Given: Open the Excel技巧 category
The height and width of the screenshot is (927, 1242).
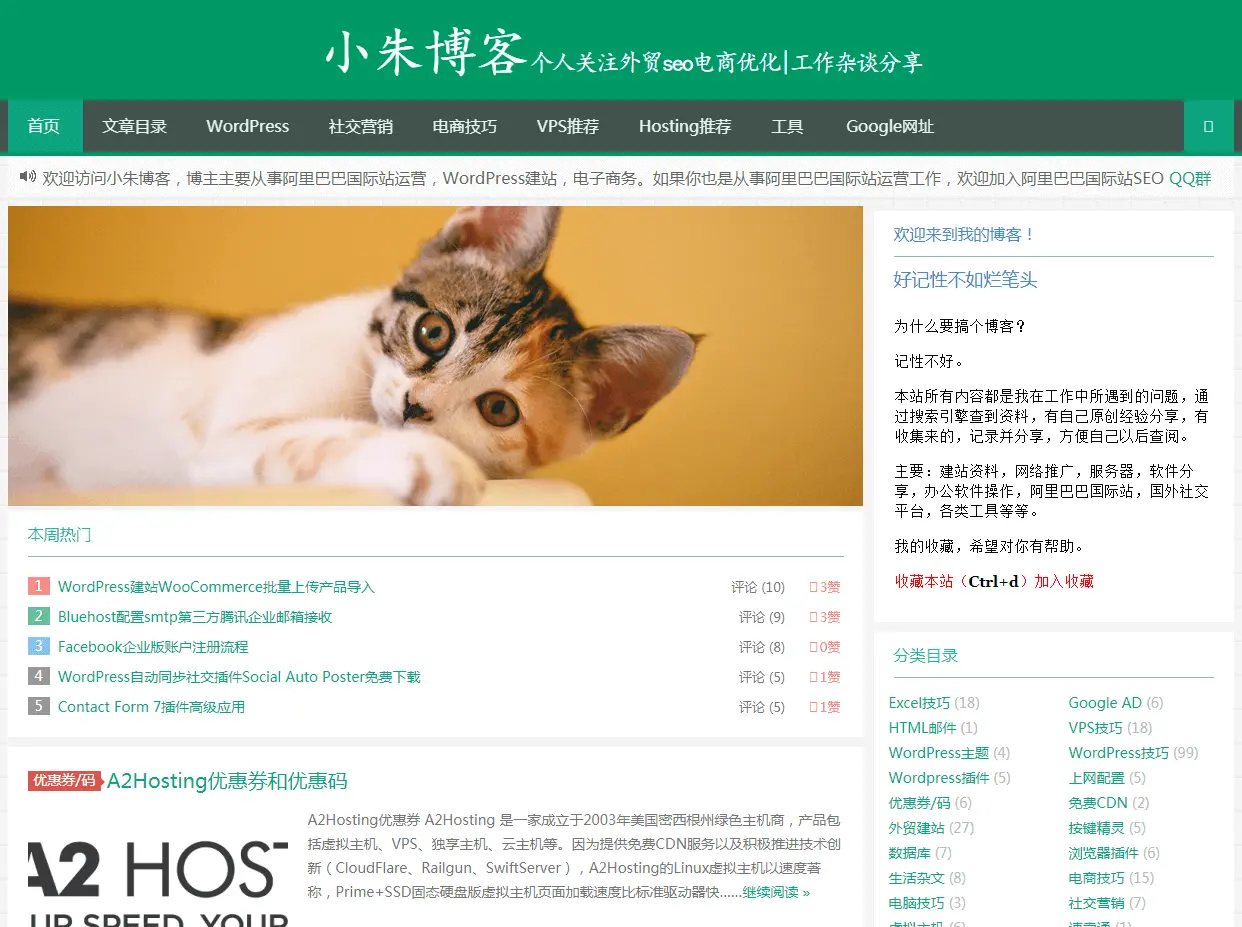Looking at the screenshot, I should 920,703.
